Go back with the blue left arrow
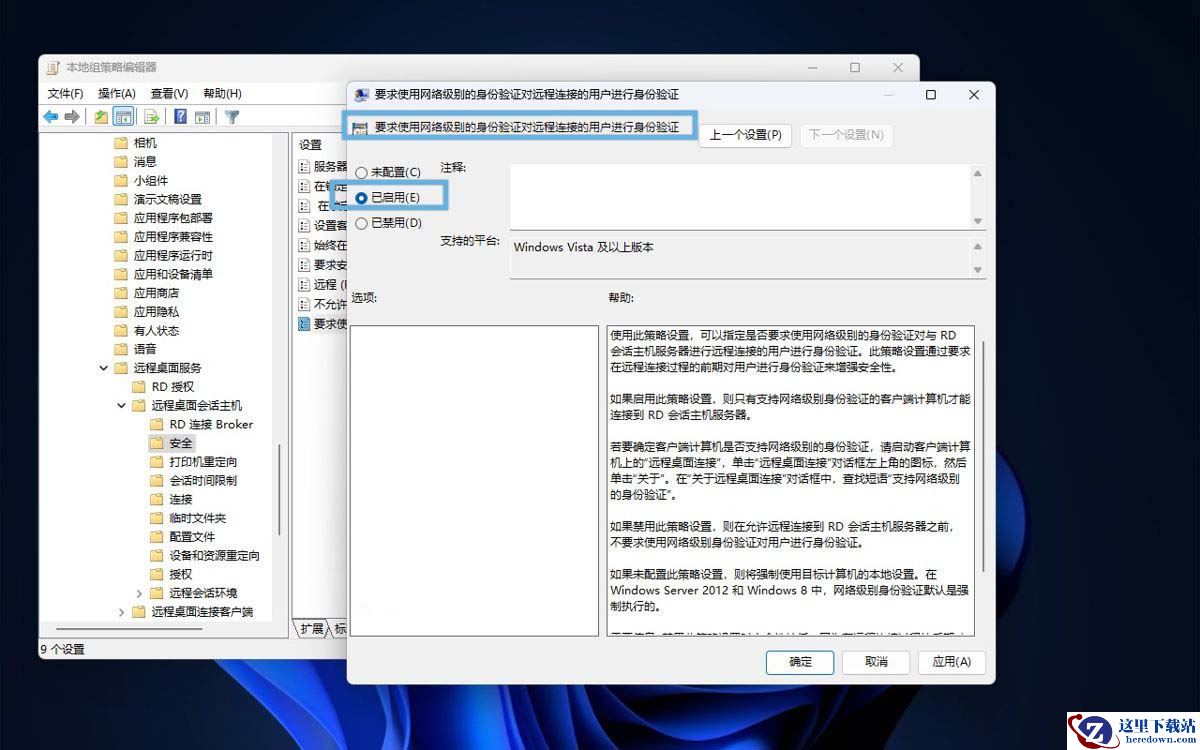 tap(51, 117)
